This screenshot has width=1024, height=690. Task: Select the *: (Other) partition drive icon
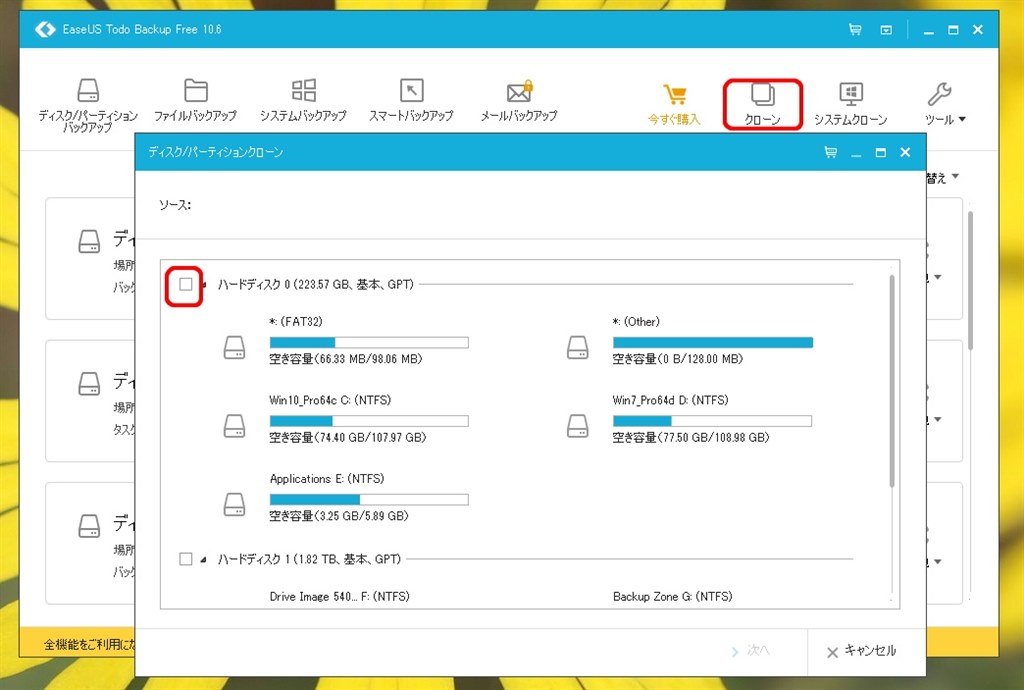(x=578, y=347)
